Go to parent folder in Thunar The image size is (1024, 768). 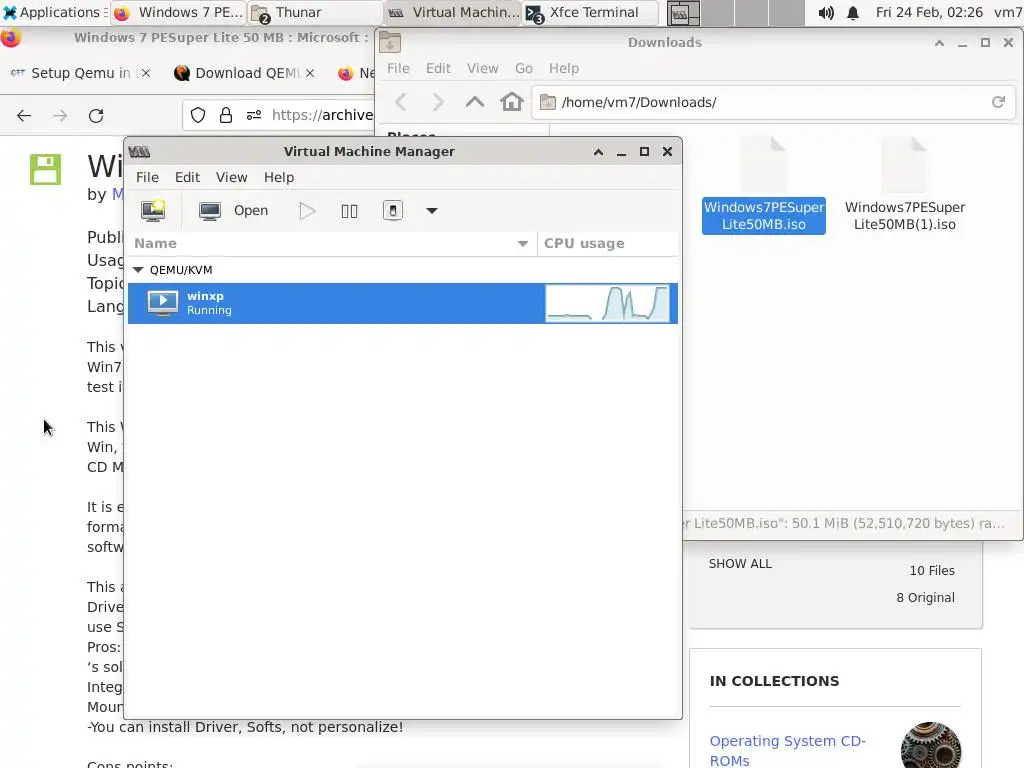475,102
